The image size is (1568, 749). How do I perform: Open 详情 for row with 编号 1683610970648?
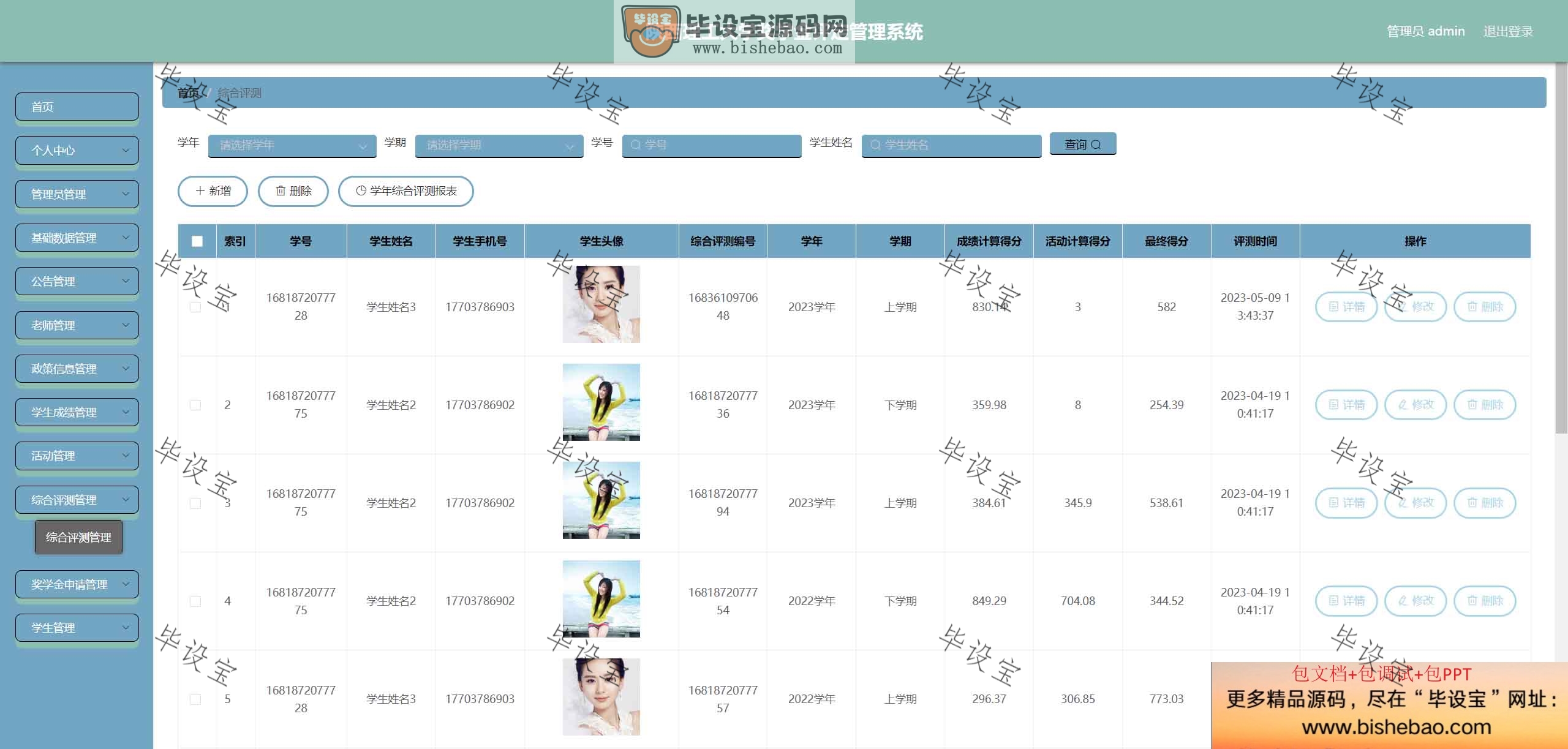(x=1346, y=307)
